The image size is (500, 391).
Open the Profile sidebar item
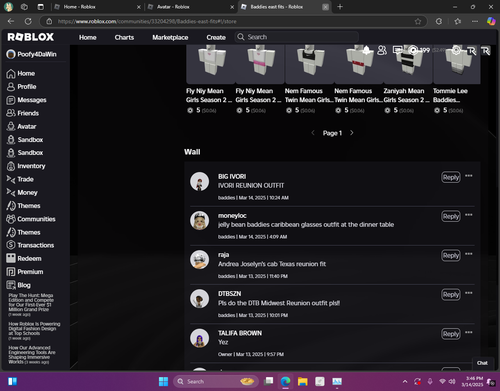coord(21,87)
